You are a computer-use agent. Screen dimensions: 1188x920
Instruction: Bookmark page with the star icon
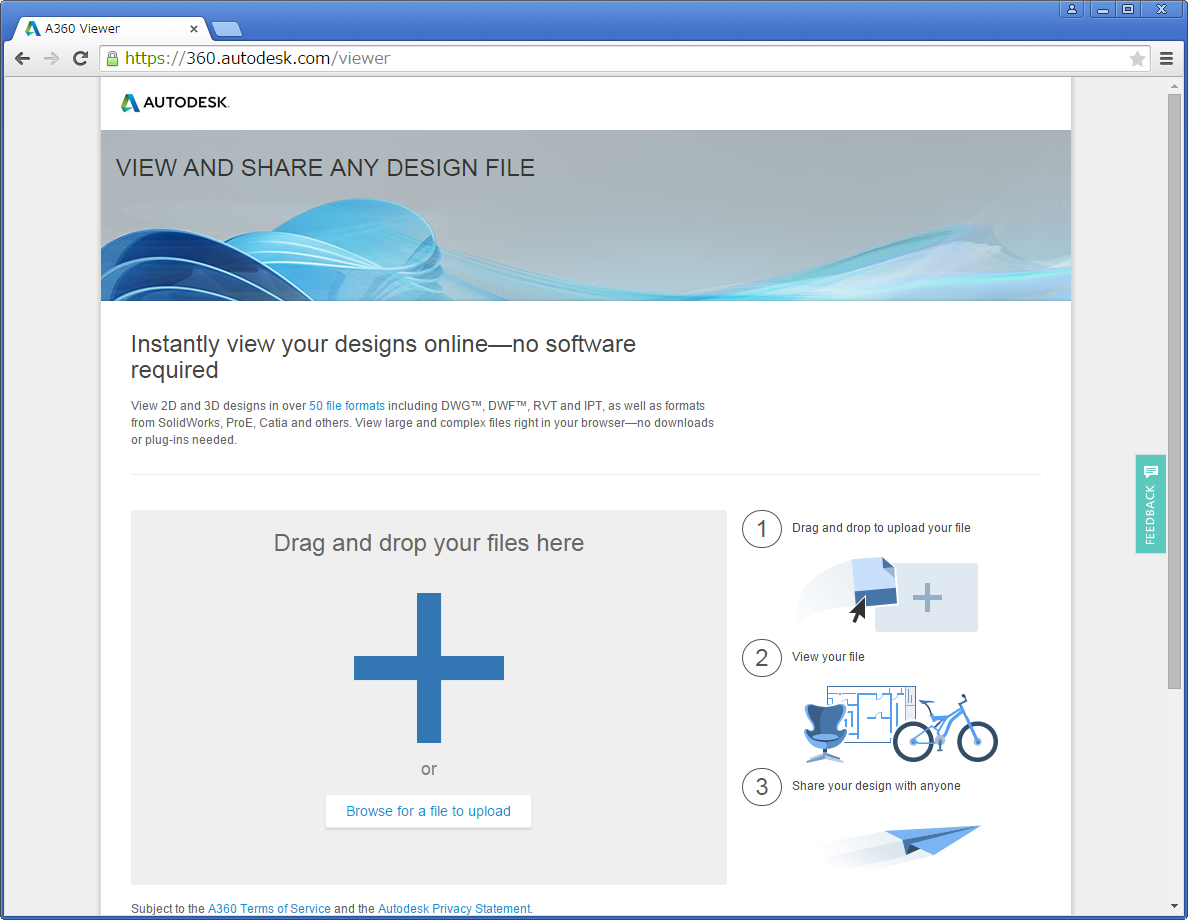[x=1137, y=59]
